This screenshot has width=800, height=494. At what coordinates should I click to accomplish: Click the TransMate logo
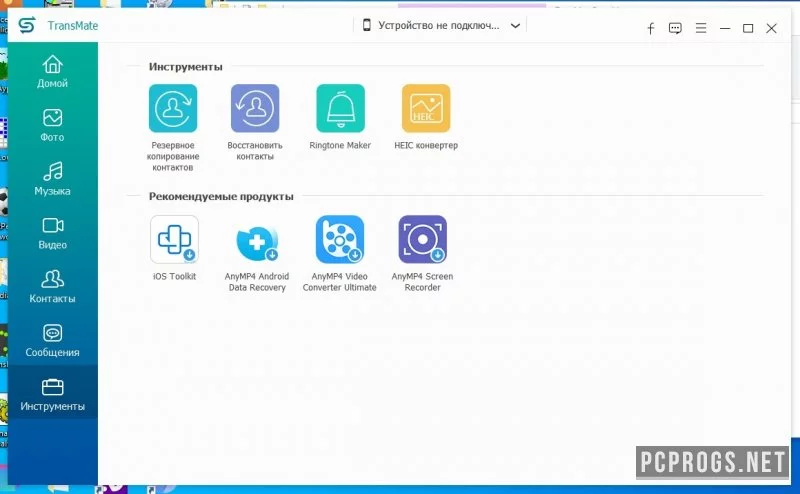coord(27,25)
